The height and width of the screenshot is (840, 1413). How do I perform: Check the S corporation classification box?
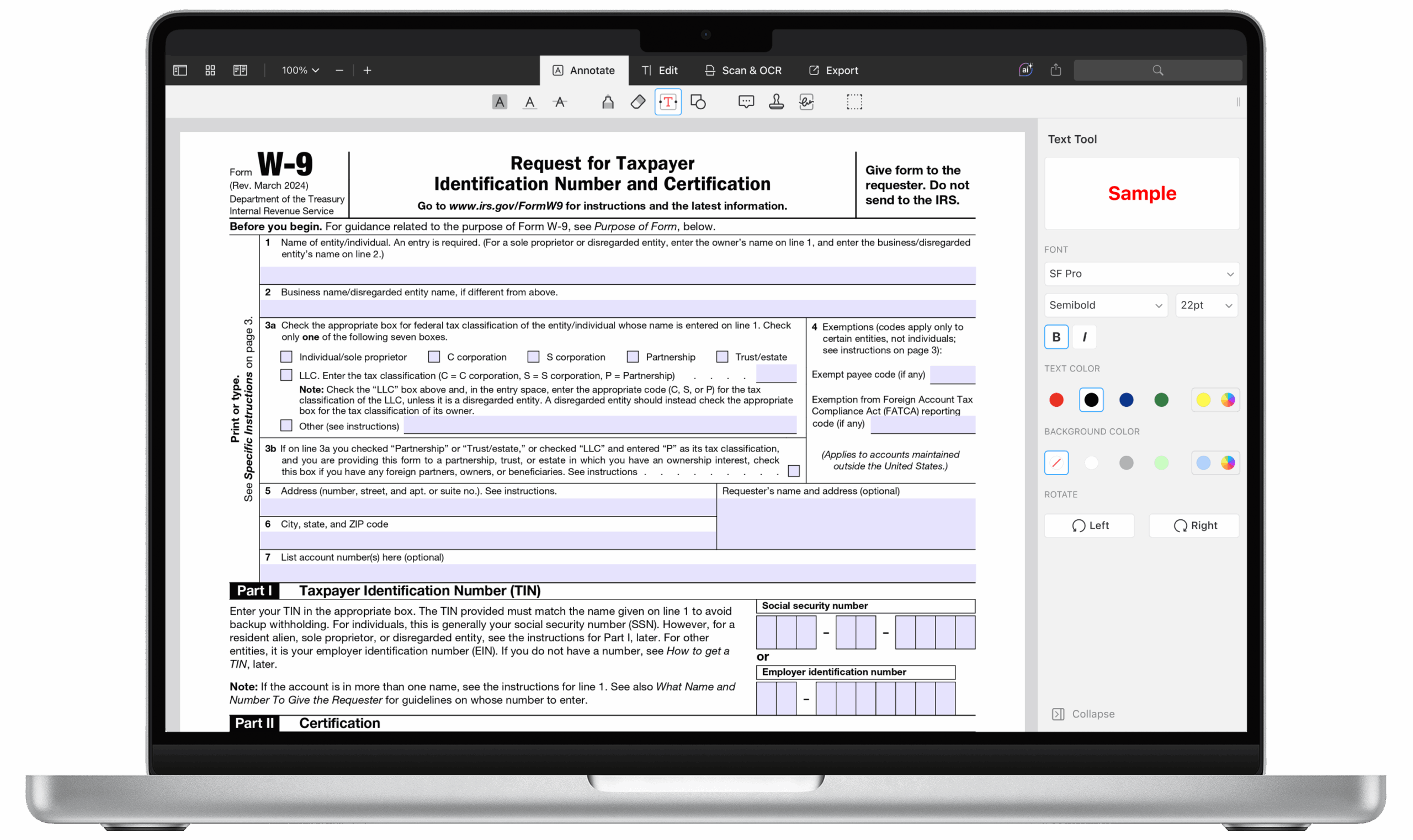tap(533, 357)
